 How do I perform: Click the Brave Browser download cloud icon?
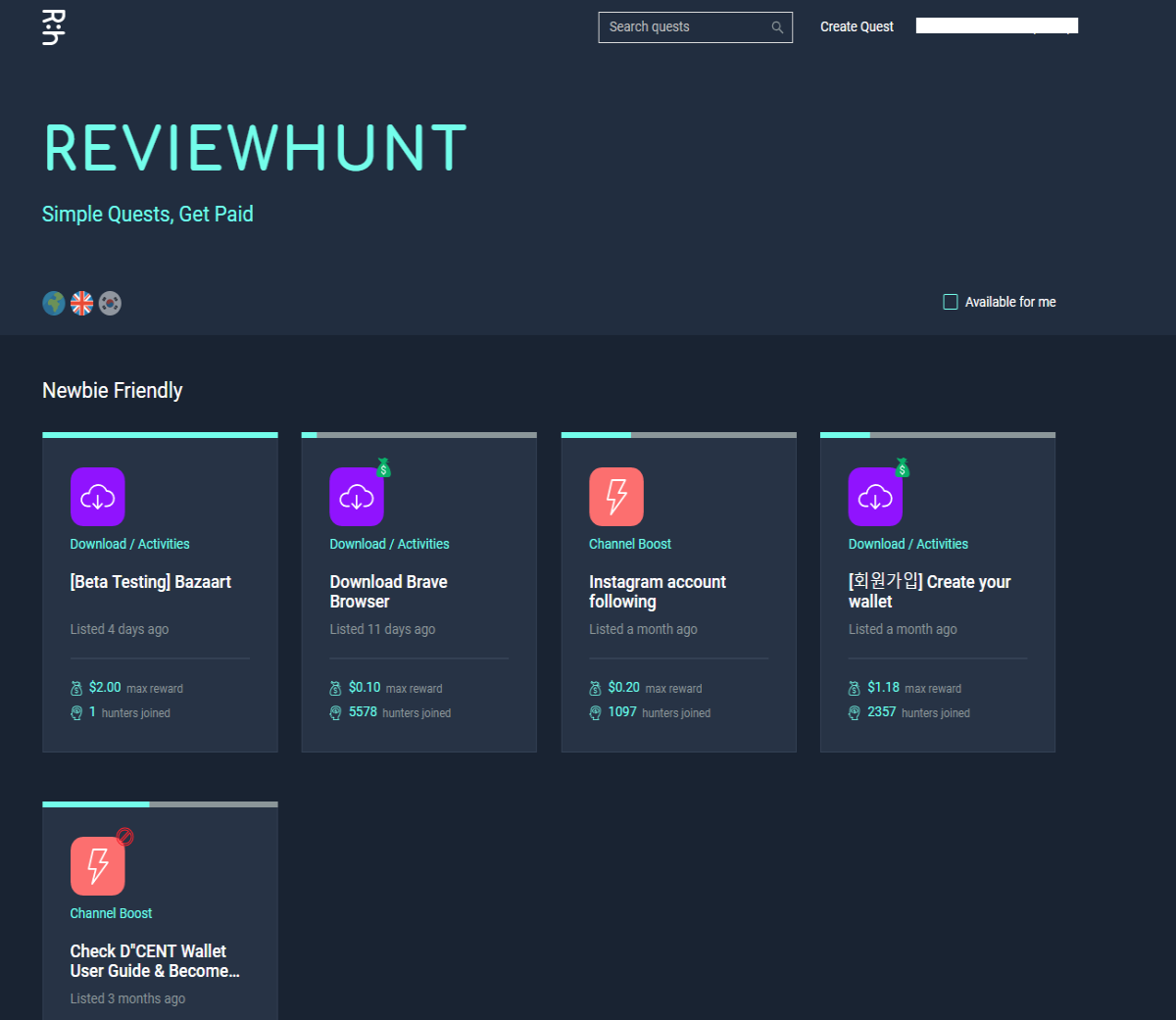(357, 497)
